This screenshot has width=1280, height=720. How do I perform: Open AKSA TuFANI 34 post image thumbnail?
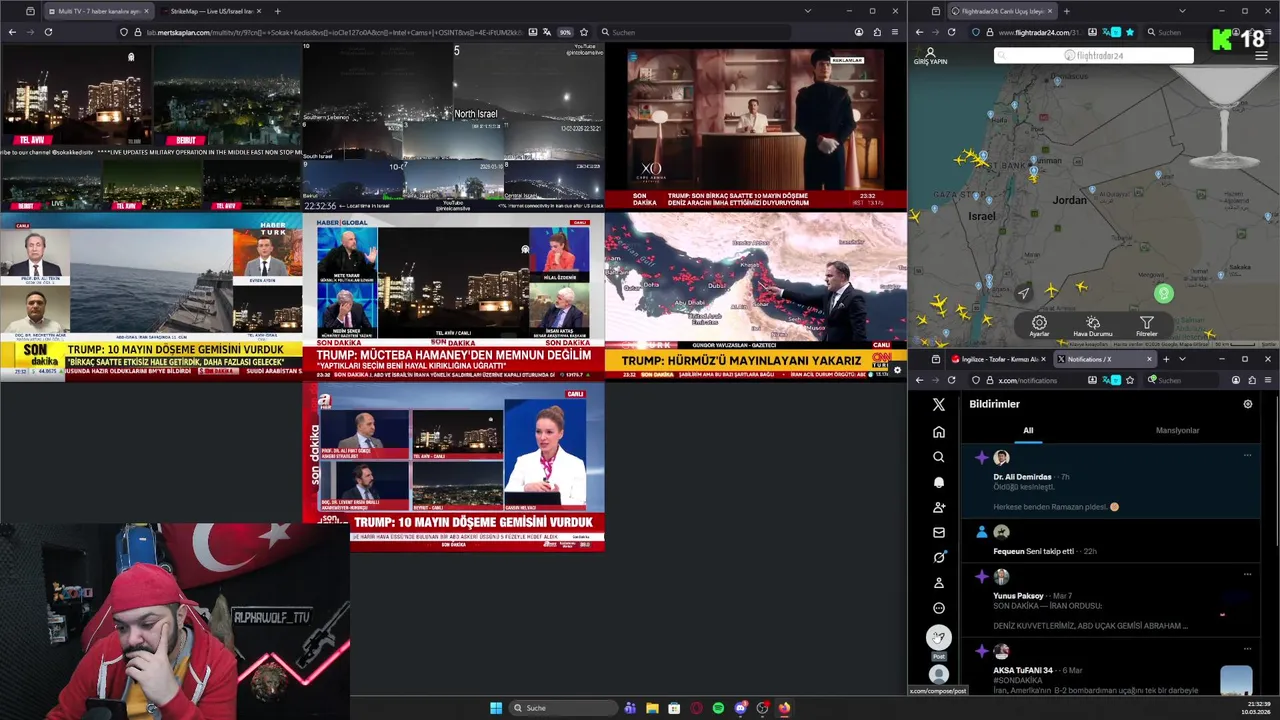click(x=1236, y=680)
